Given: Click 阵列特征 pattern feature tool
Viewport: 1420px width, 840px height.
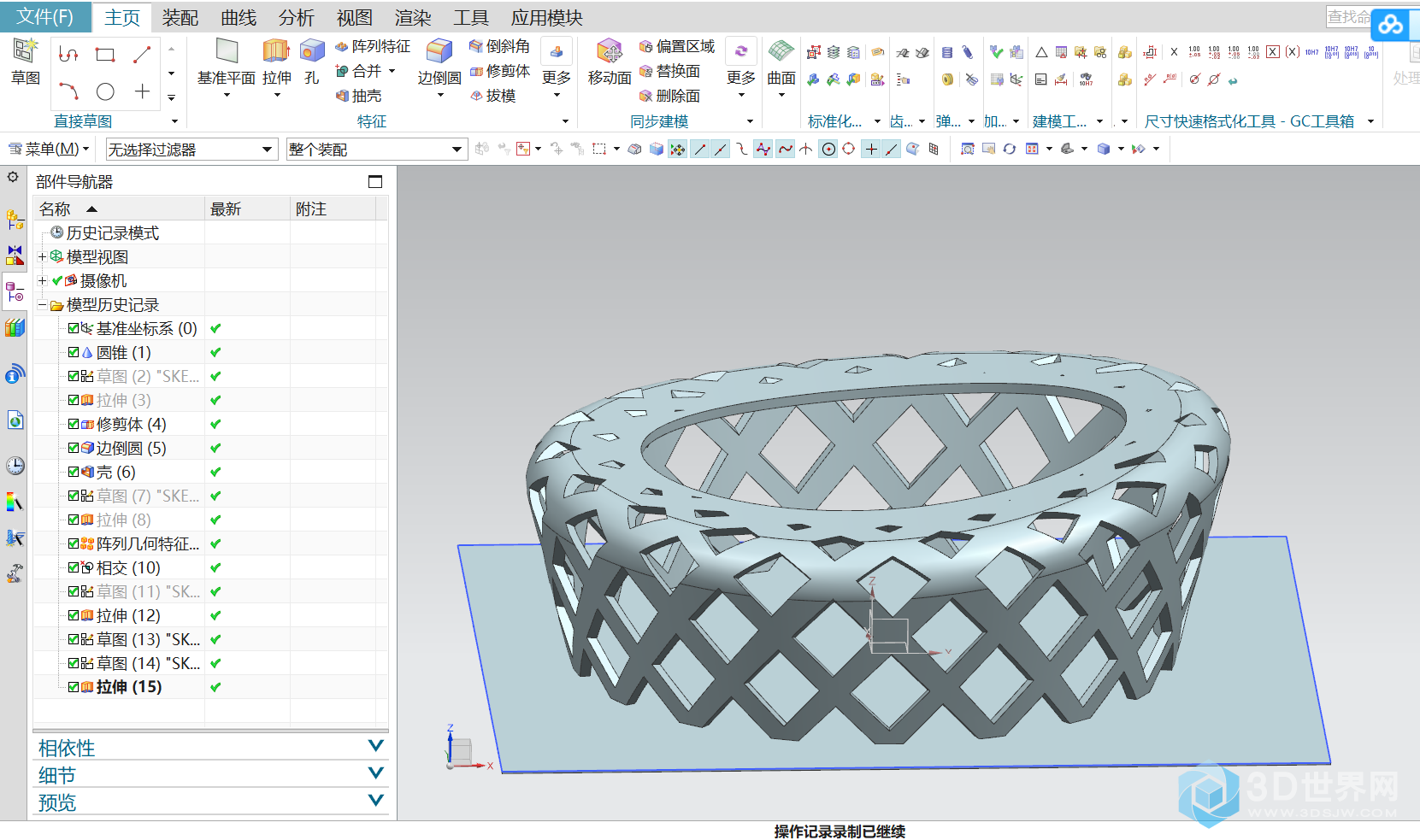Looking at the screenshot, I should click(373, 46).
